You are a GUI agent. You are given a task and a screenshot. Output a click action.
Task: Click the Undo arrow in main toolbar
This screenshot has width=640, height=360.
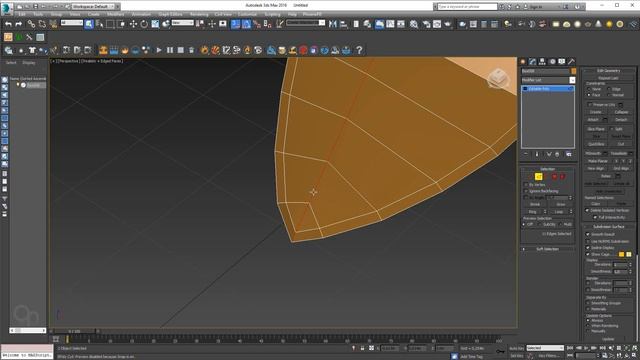pyautogui.click(x=8, y=24)
